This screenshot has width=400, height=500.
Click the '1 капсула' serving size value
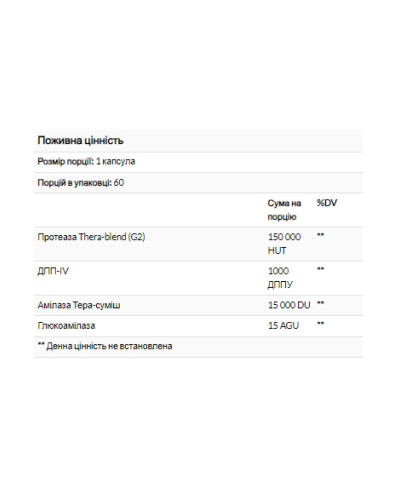pyautogui.click(x=116, y=162)
